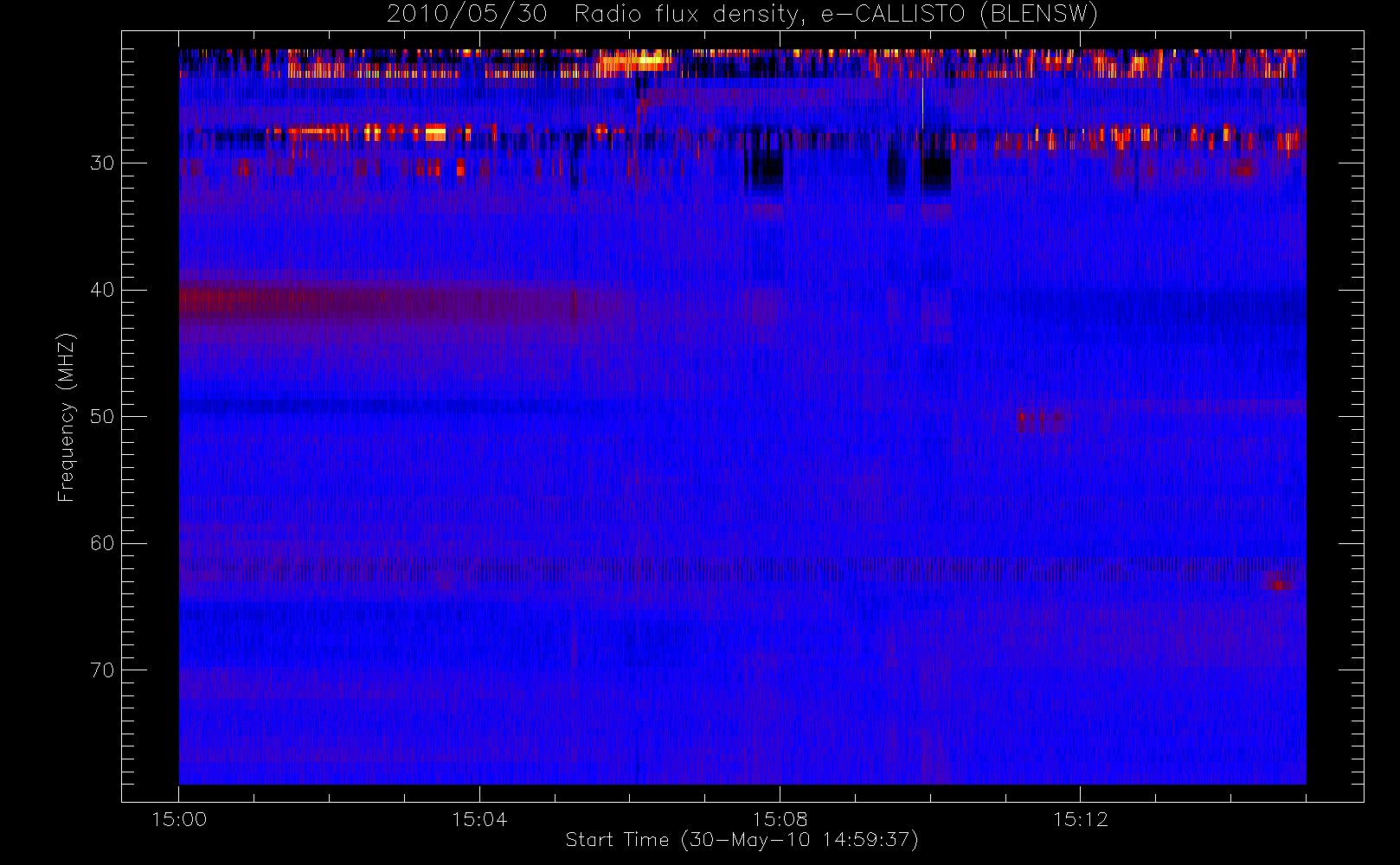
Task: Click the 15:08 time tick label
Action: [x=780, y=819]
